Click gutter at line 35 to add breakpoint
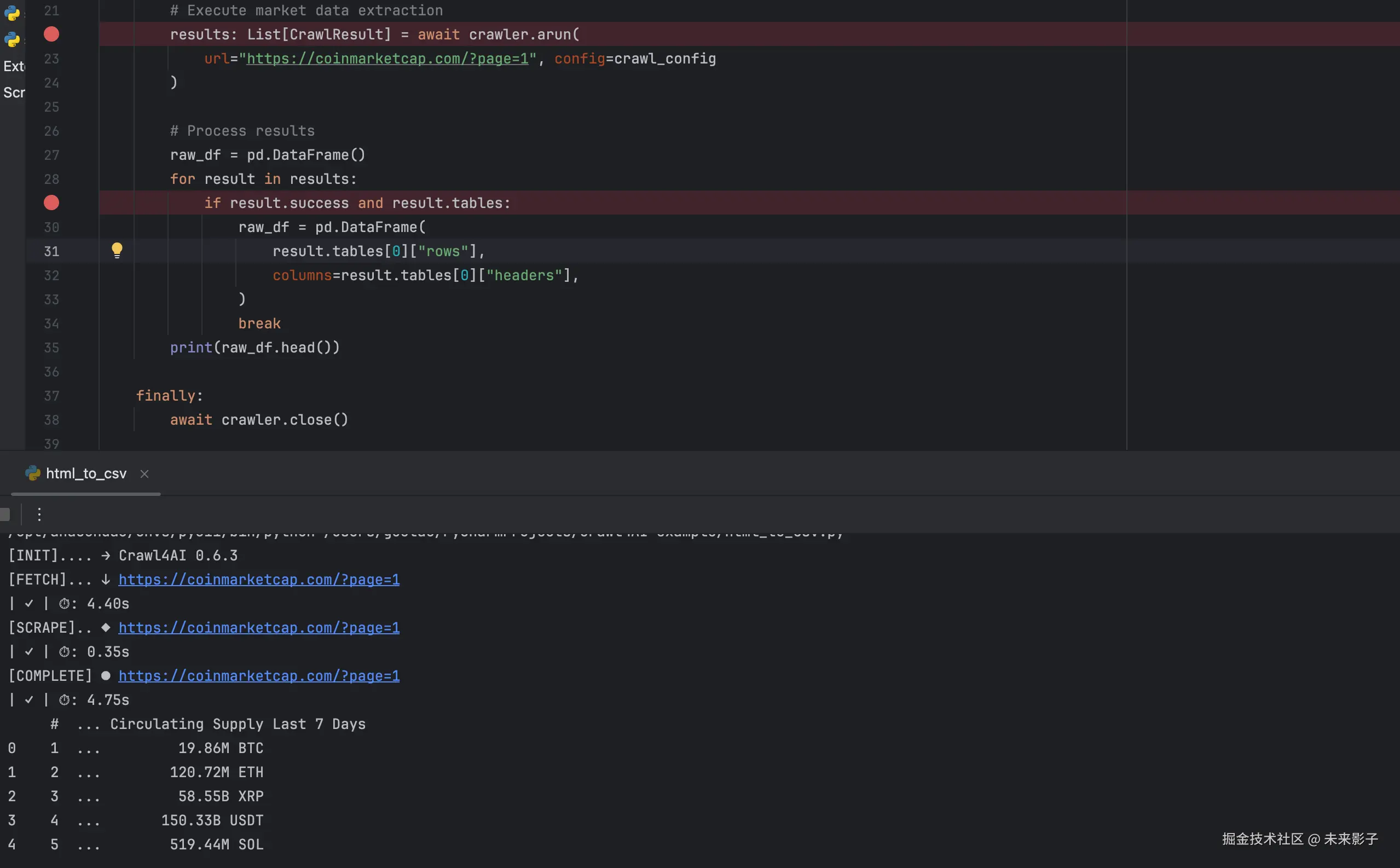Image resolution: width=1400 pixels, height=868 pixels. point(51,348)
